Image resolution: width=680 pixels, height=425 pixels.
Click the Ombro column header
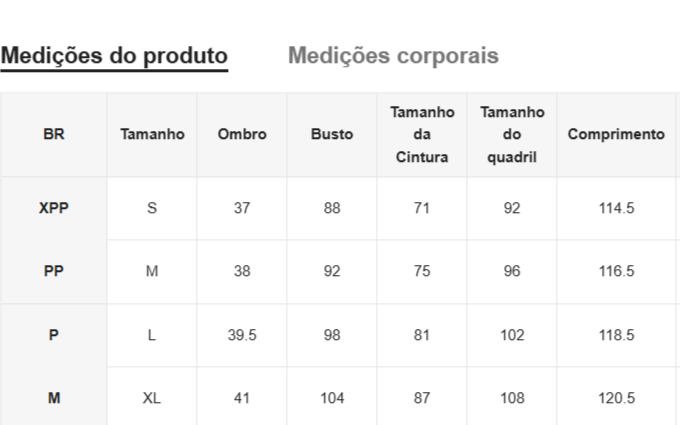point(242,134)
